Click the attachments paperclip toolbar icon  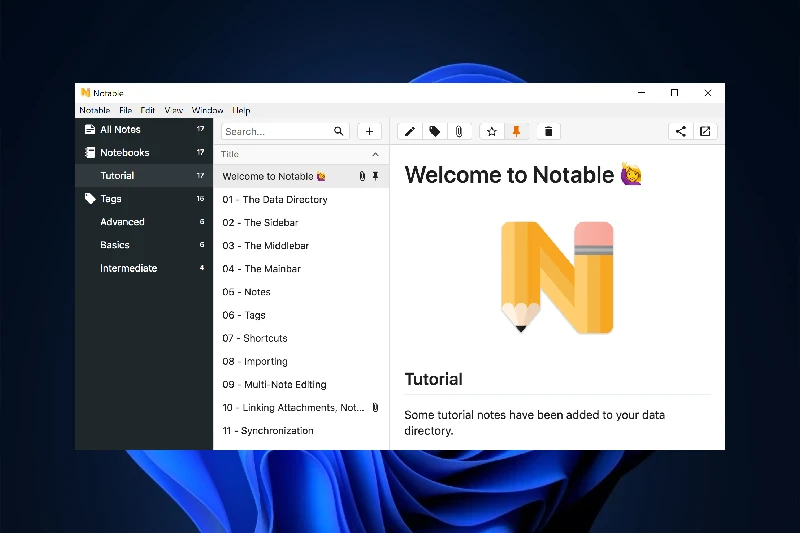pos(459,132)
